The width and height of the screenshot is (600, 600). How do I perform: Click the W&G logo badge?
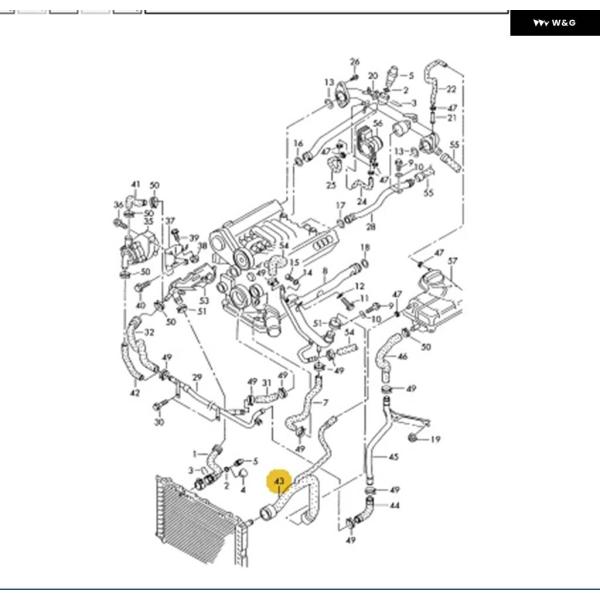(x=554, y=23)
